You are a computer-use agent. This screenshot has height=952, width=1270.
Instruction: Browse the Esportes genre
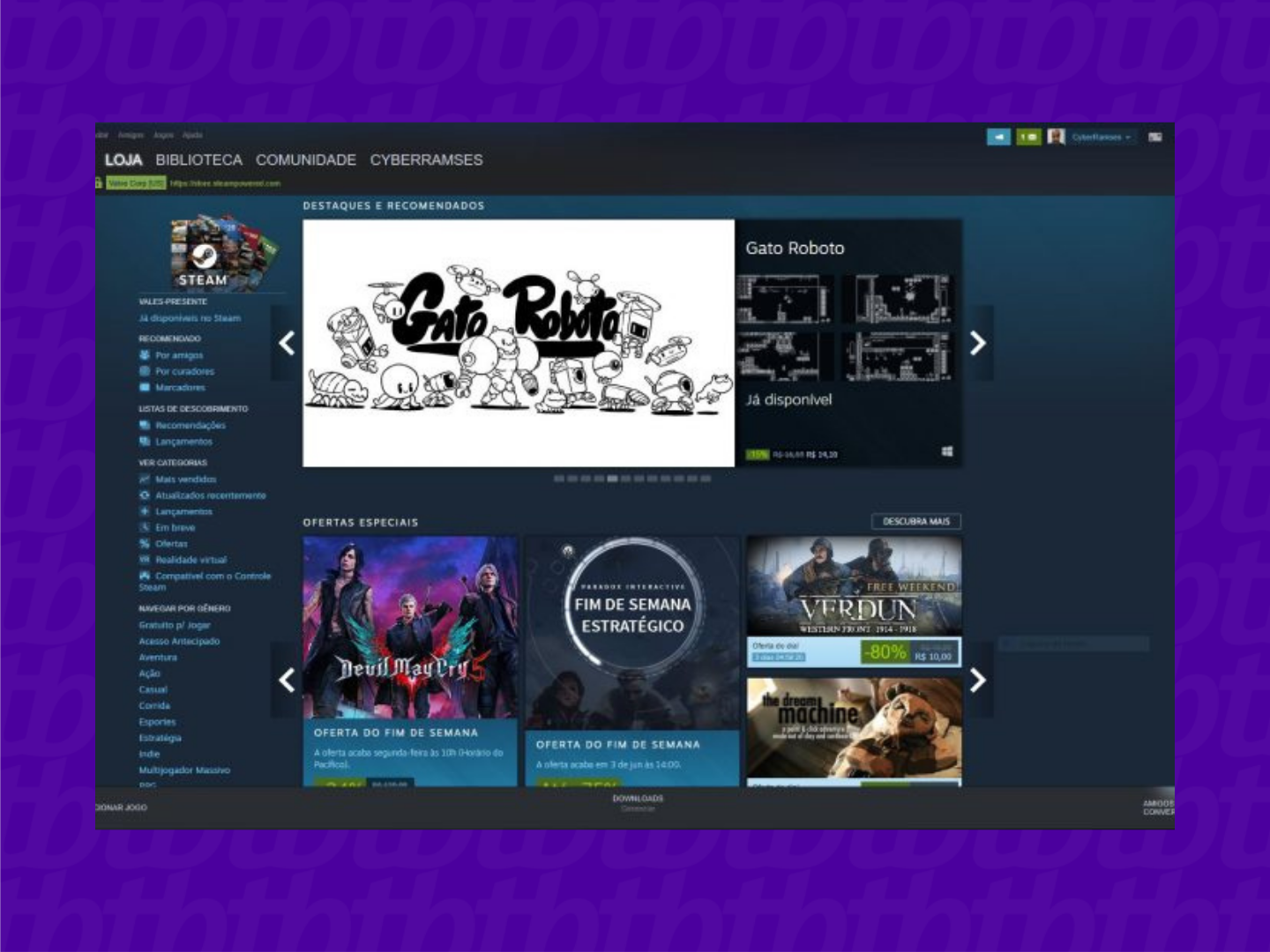click(157, 721)
